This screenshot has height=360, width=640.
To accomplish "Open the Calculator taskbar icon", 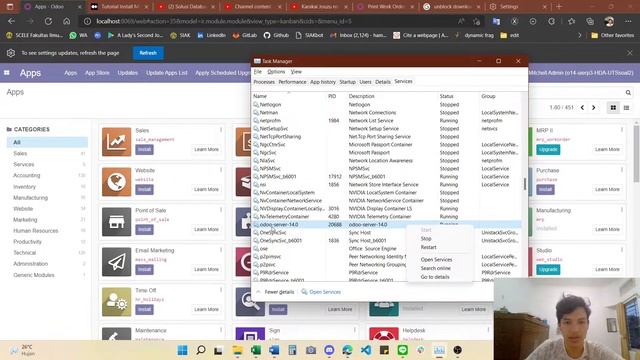I will coord(292,350).
